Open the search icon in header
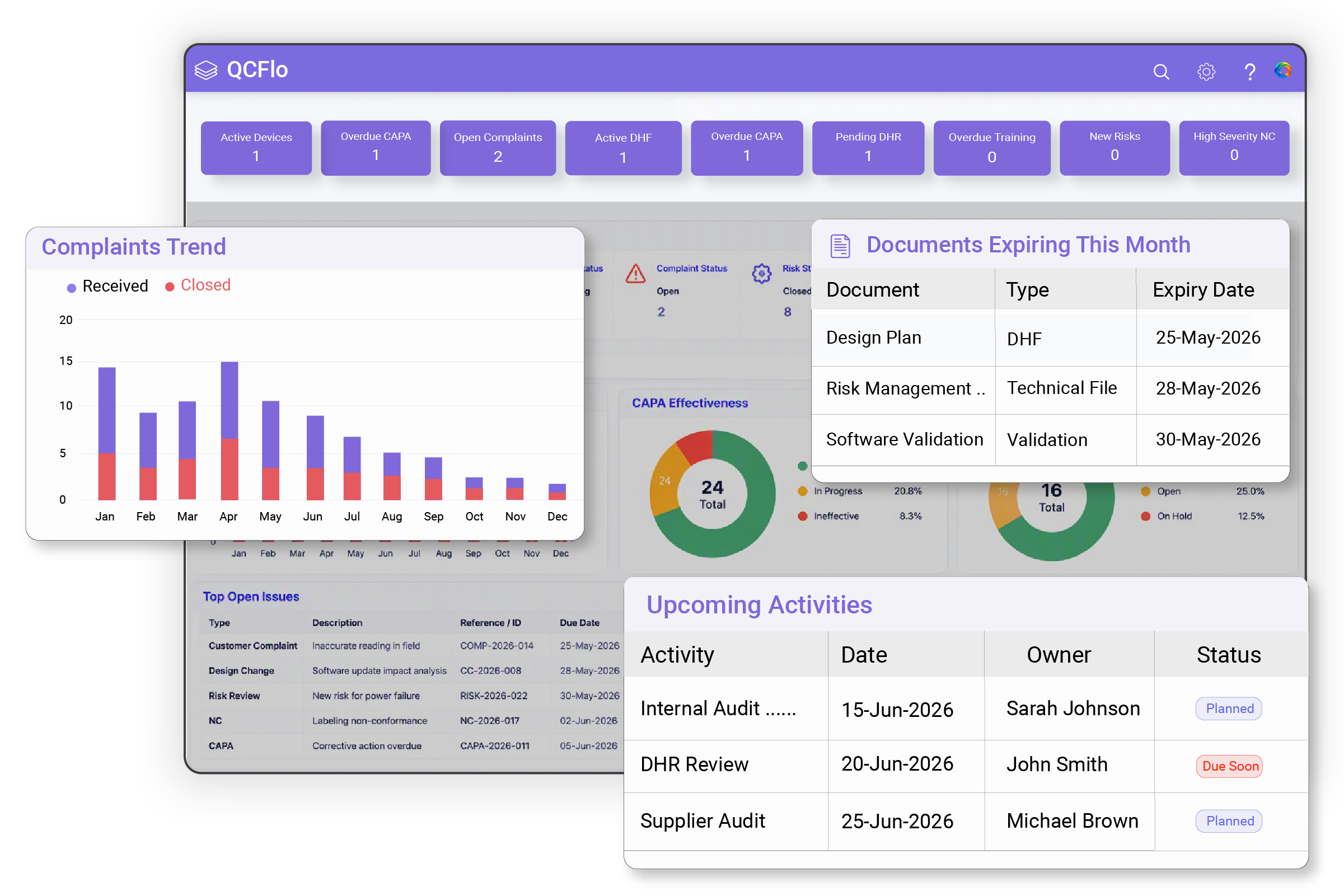This screenshot has height=896, width=1344. pyautogui.click(x=1160, y=72)
